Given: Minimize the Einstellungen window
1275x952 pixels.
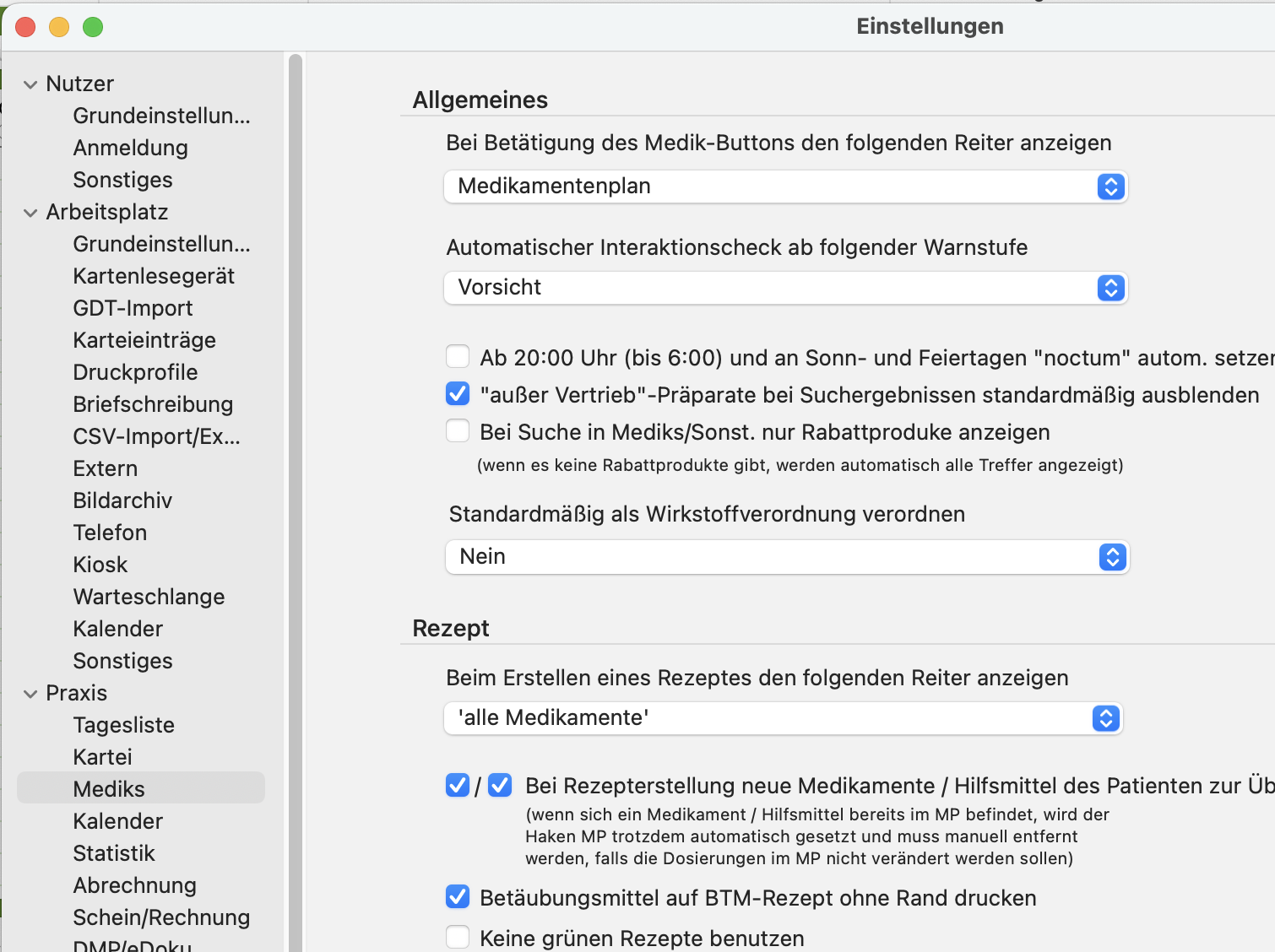Looking at the screenshot, I should (59, 27).
